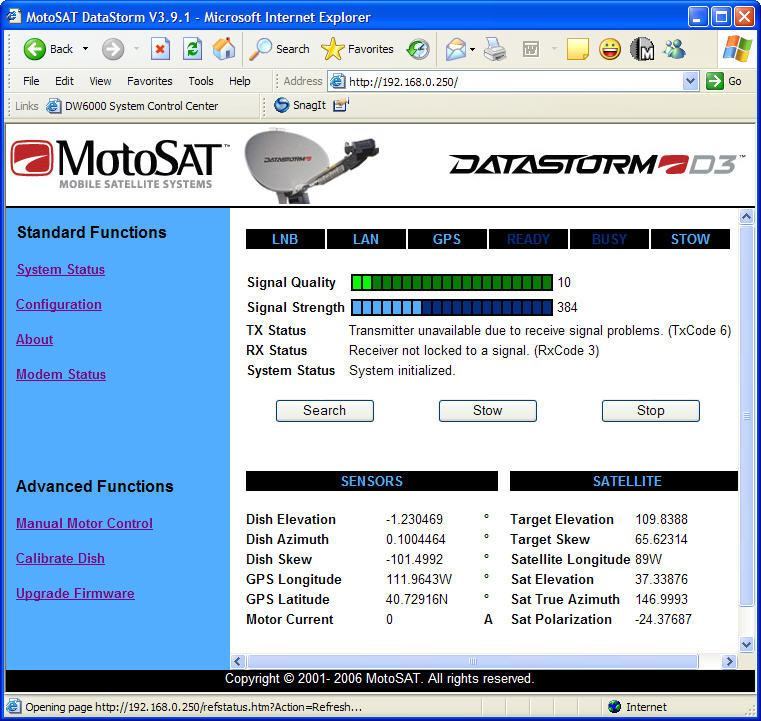Viewport: 761px width, 721px height.
Task: Click the M round toolbar icon
Action: (x=642, y=49)
